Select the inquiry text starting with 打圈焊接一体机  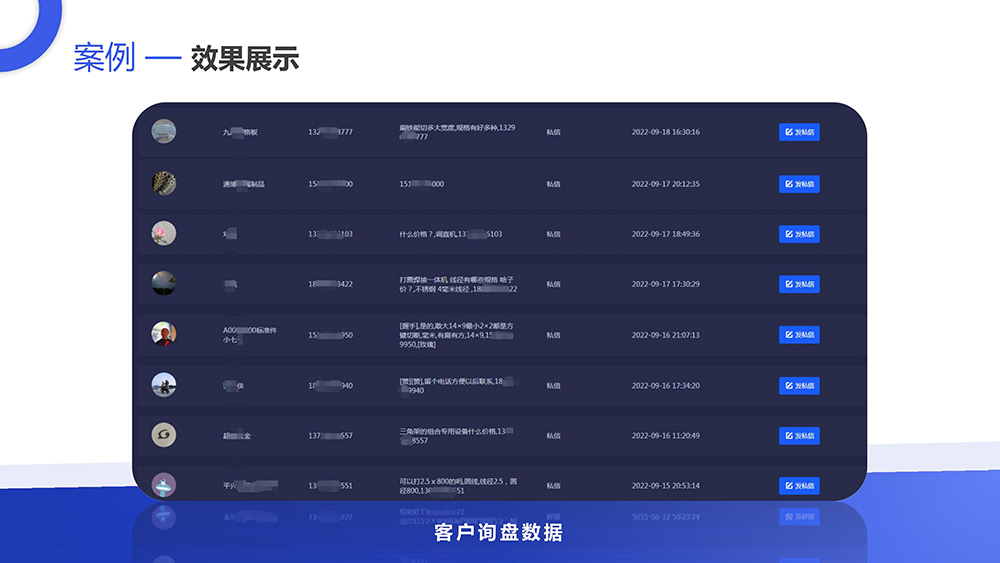[458, 284]
